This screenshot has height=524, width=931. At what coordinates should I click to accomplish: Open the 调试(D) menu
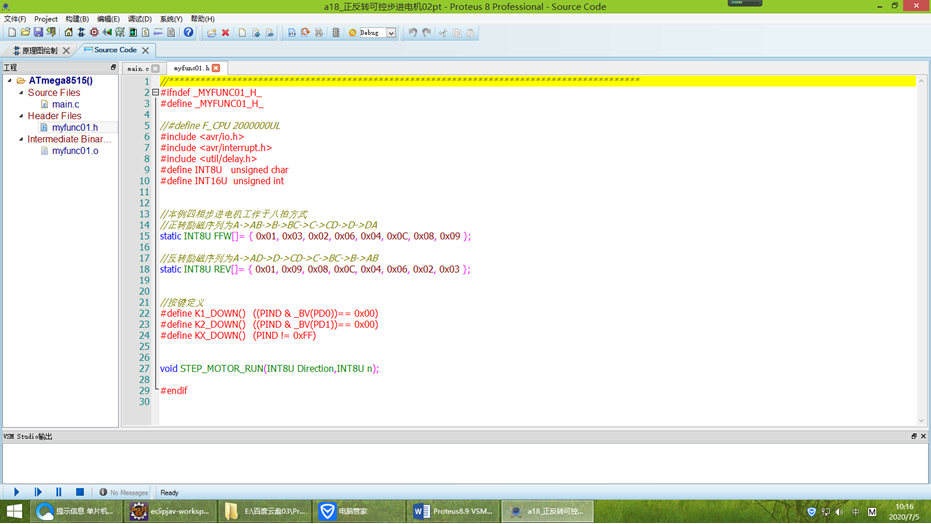[x=140, y=19]
